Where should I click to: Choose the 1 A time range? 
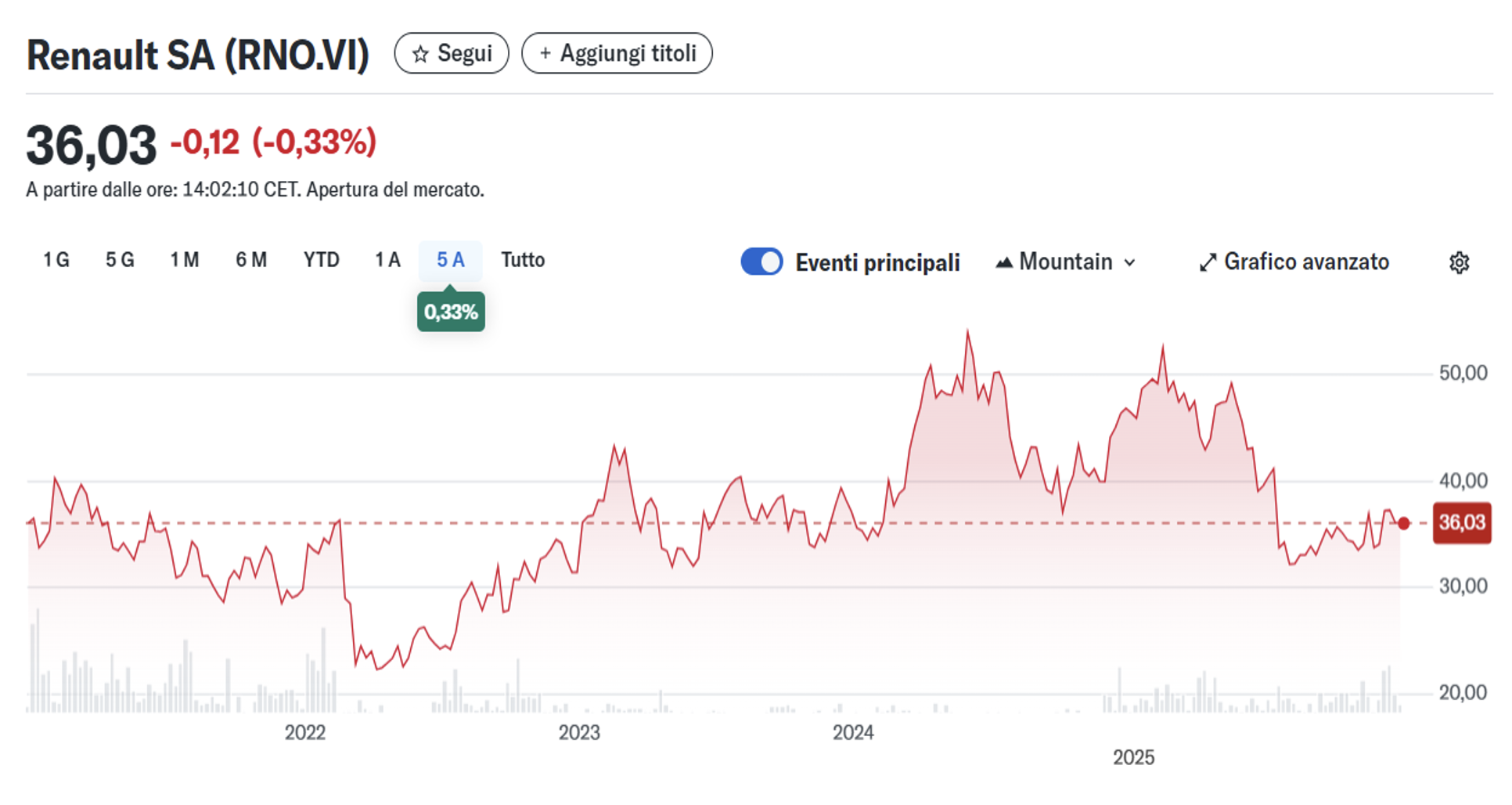coord(387,260)
